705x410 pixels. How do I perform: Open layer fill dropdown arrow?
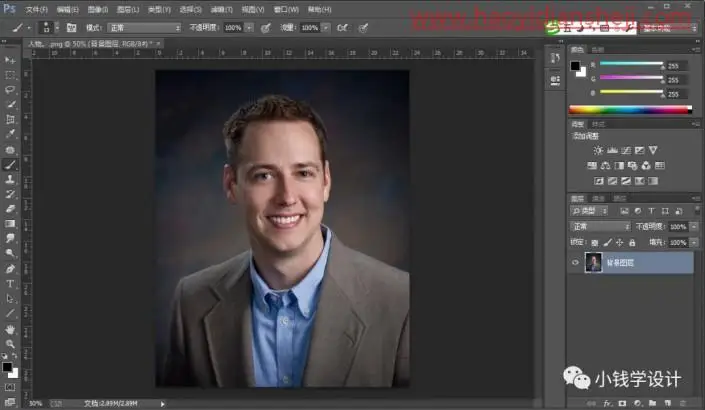694,243
